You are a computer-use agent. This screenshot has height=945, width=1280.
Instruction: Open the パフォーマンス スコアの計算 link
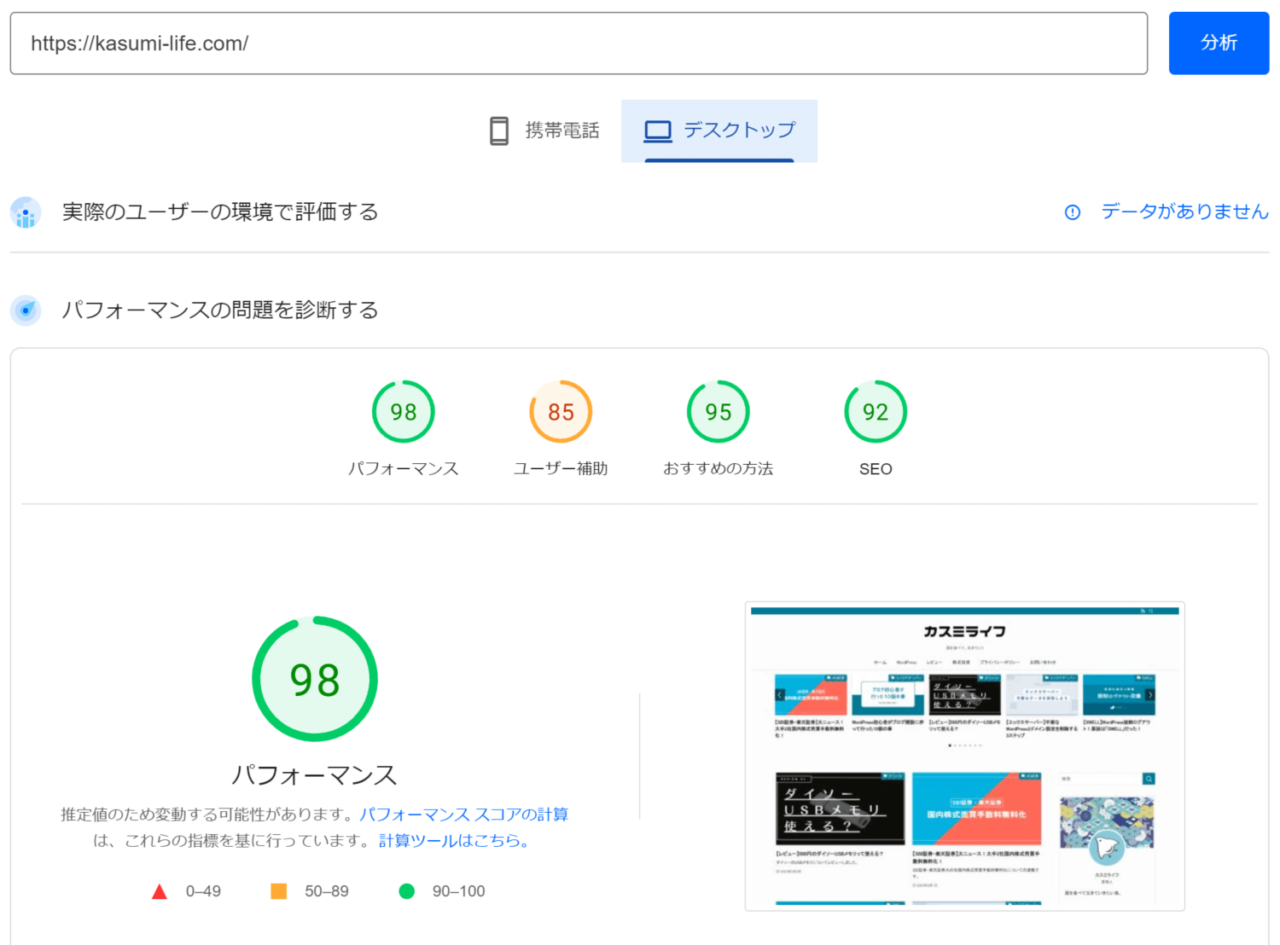(x=464, y=814)
